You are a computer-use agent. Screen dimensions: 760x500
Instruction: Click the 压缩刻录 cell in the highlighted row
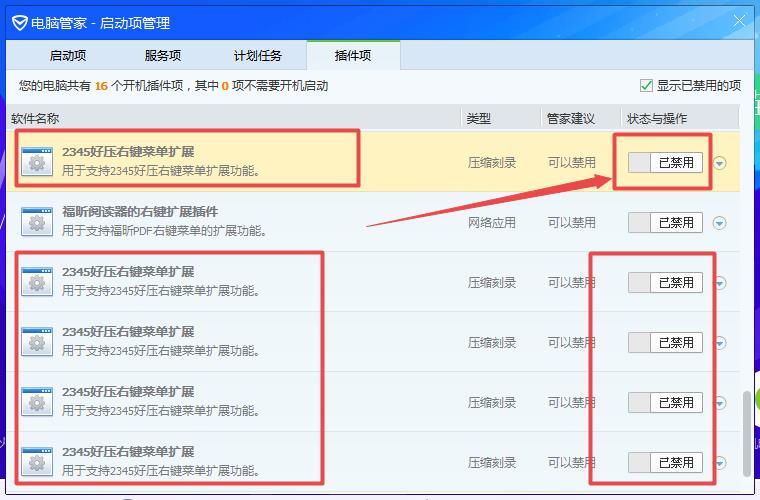point(491,163)
